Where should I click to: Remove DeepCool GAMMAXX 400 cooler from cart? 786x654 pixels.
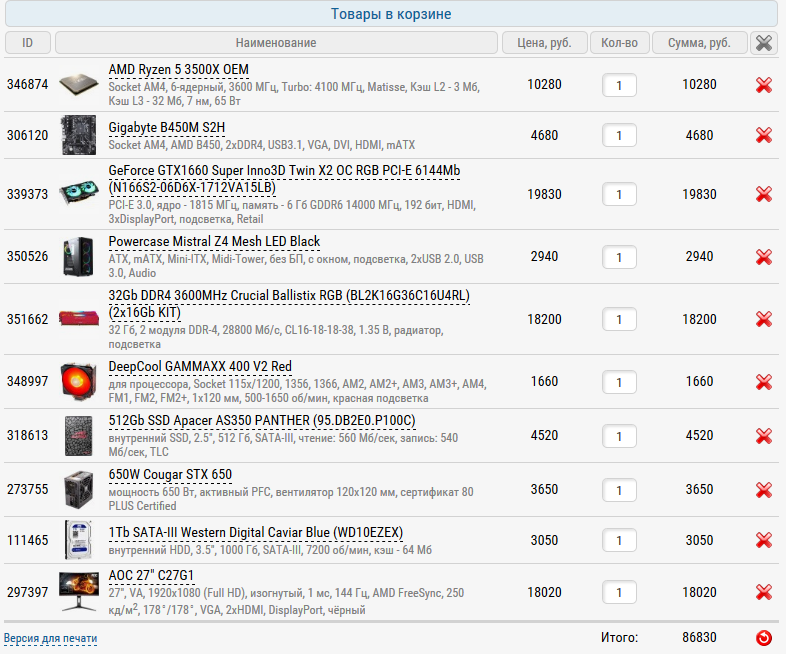click(763, 382)
